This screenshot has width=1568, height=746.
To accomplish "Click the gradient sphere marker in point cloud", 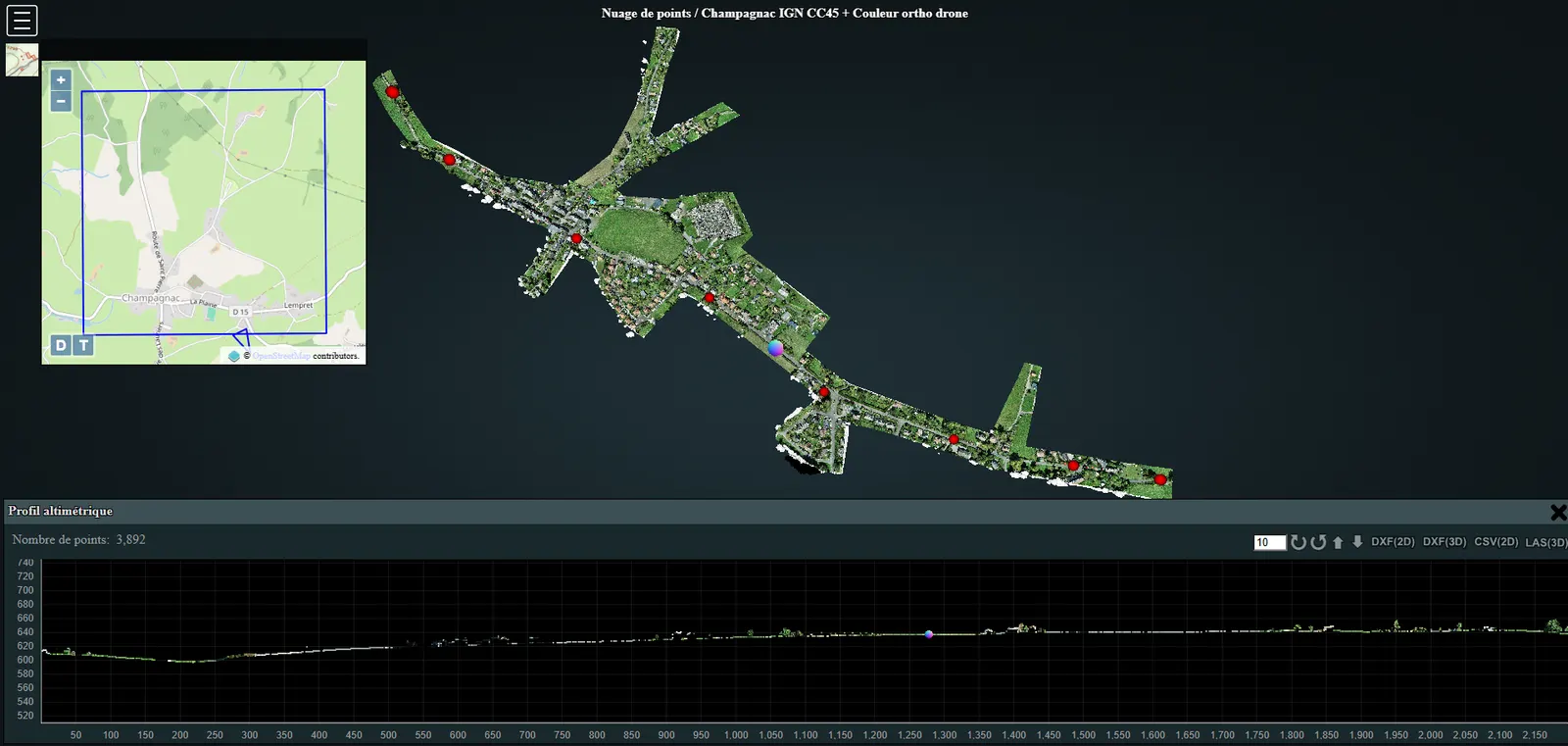I will click(776, 348).
